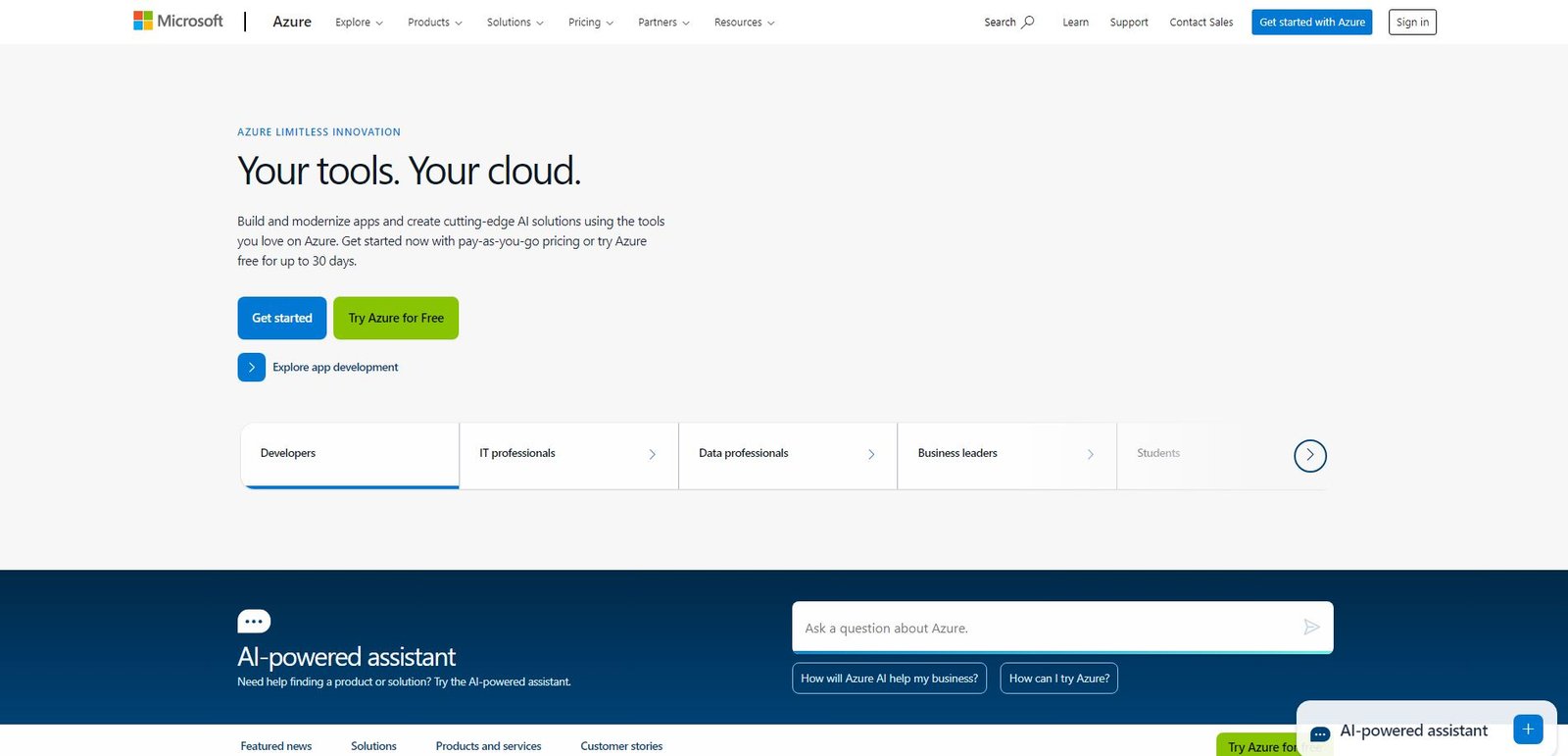Click the search magnifier icon
The image size is (1568, 756).
tap(1028, 22)
